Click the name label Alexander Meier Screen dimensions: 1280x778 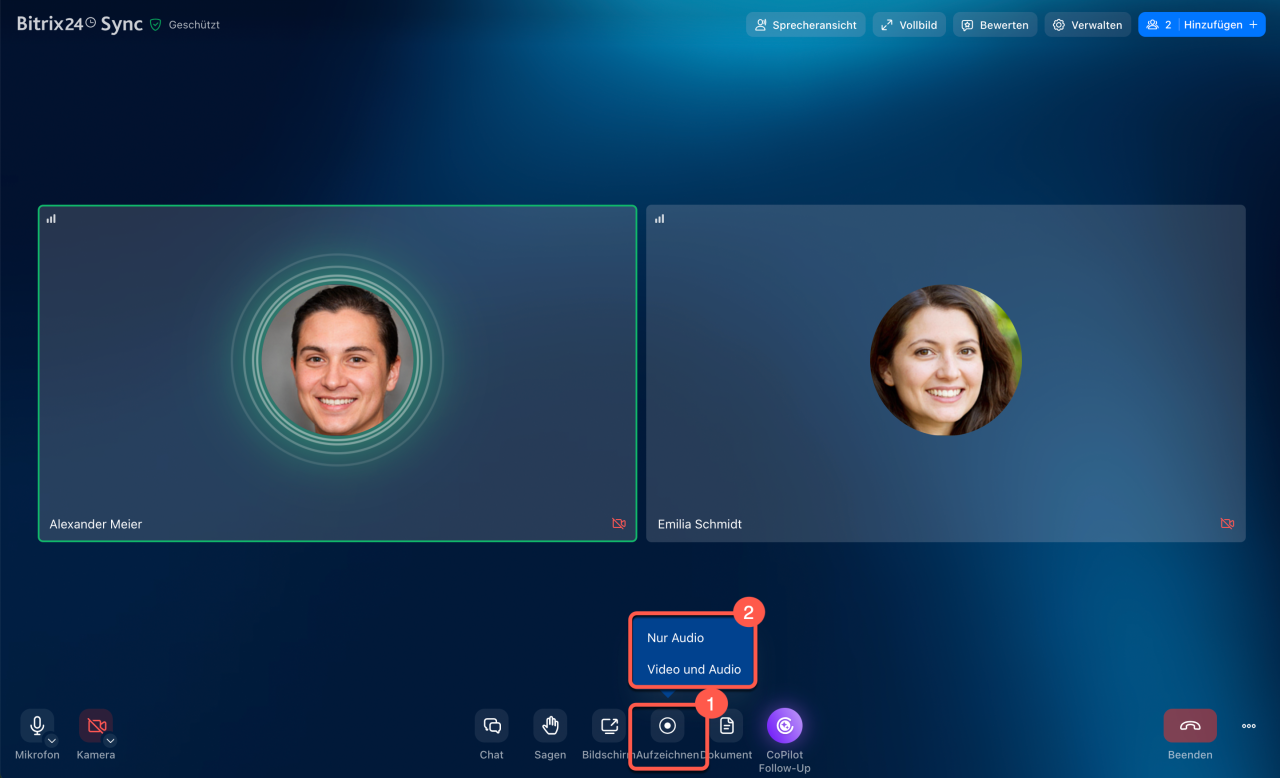96,524
